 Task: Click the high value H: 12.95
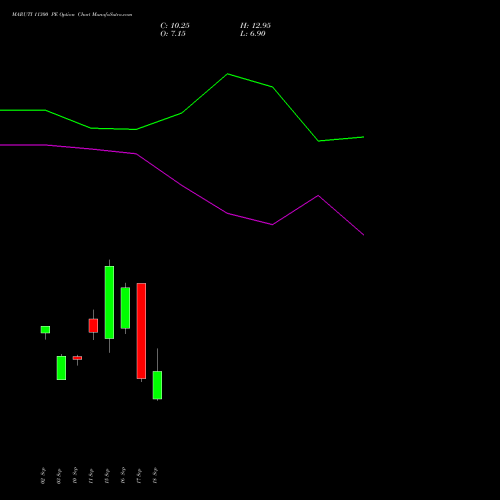tap(255, 26)
